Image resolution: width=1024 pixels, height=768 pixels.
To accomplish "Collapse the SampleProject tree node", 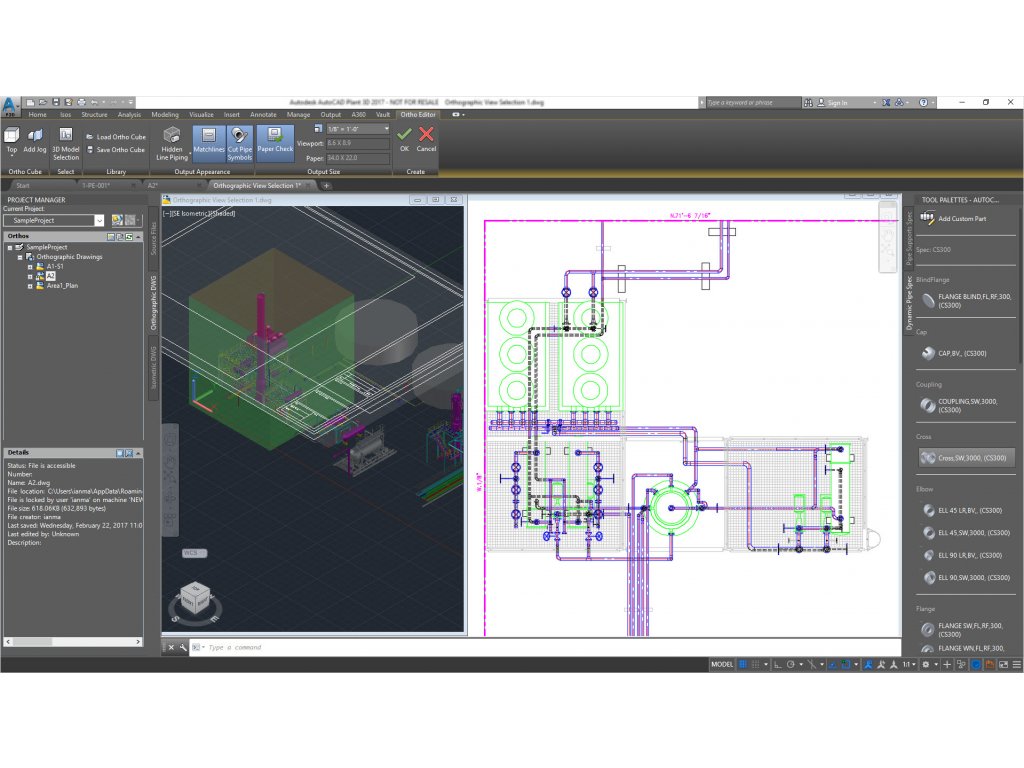I will [x=10, y=248].
